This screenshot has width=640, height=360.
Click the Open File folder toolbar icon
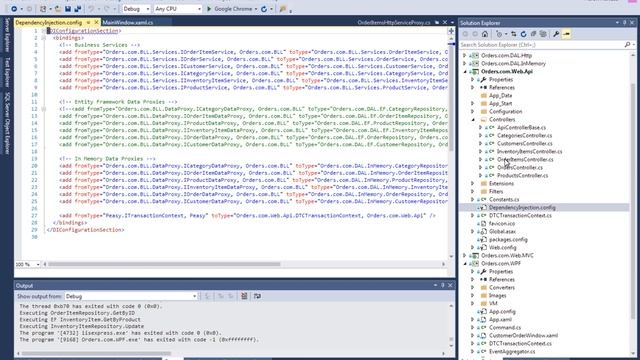pos(58,9)
